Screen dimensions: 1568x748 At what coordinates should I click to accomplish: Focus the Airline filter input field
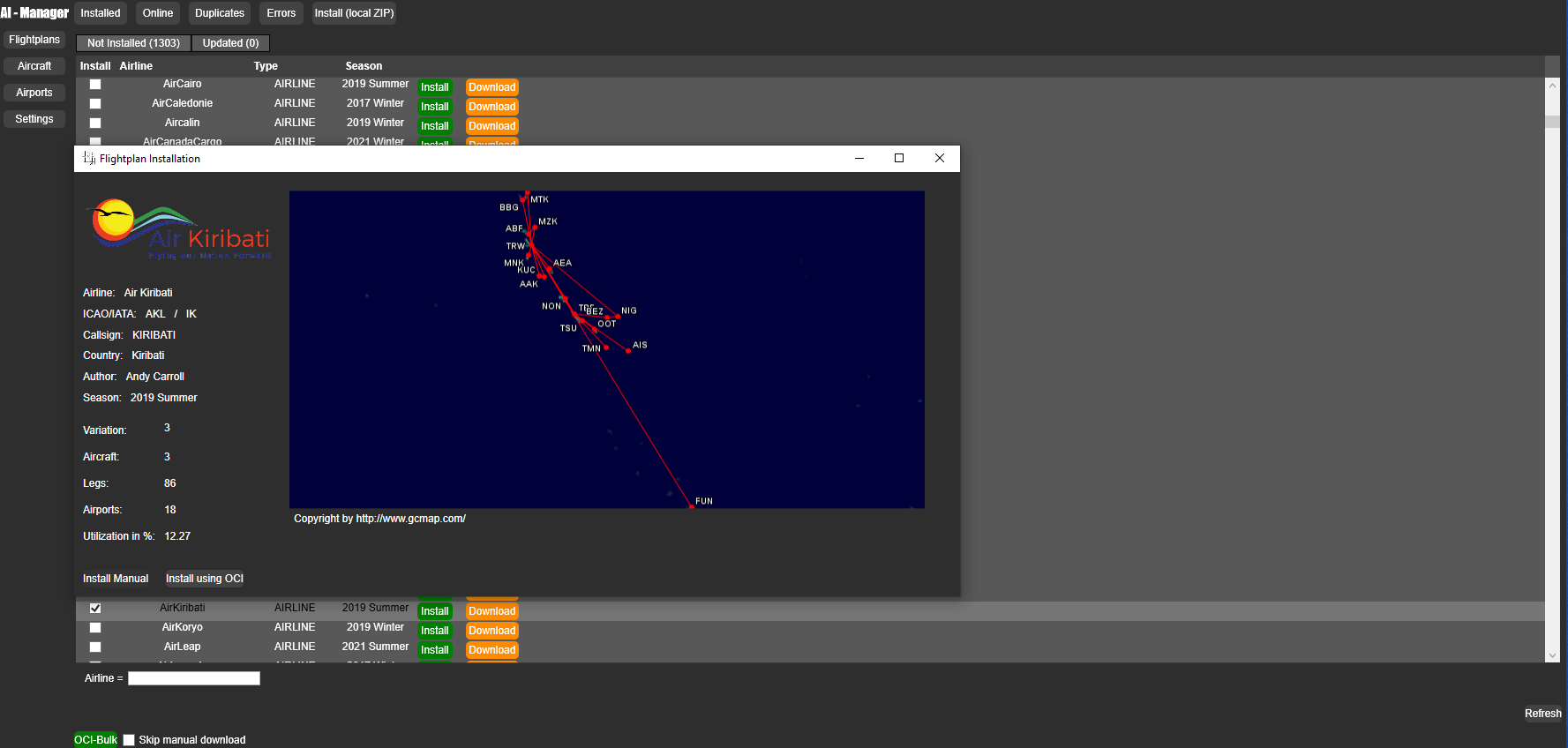[194, 678]
